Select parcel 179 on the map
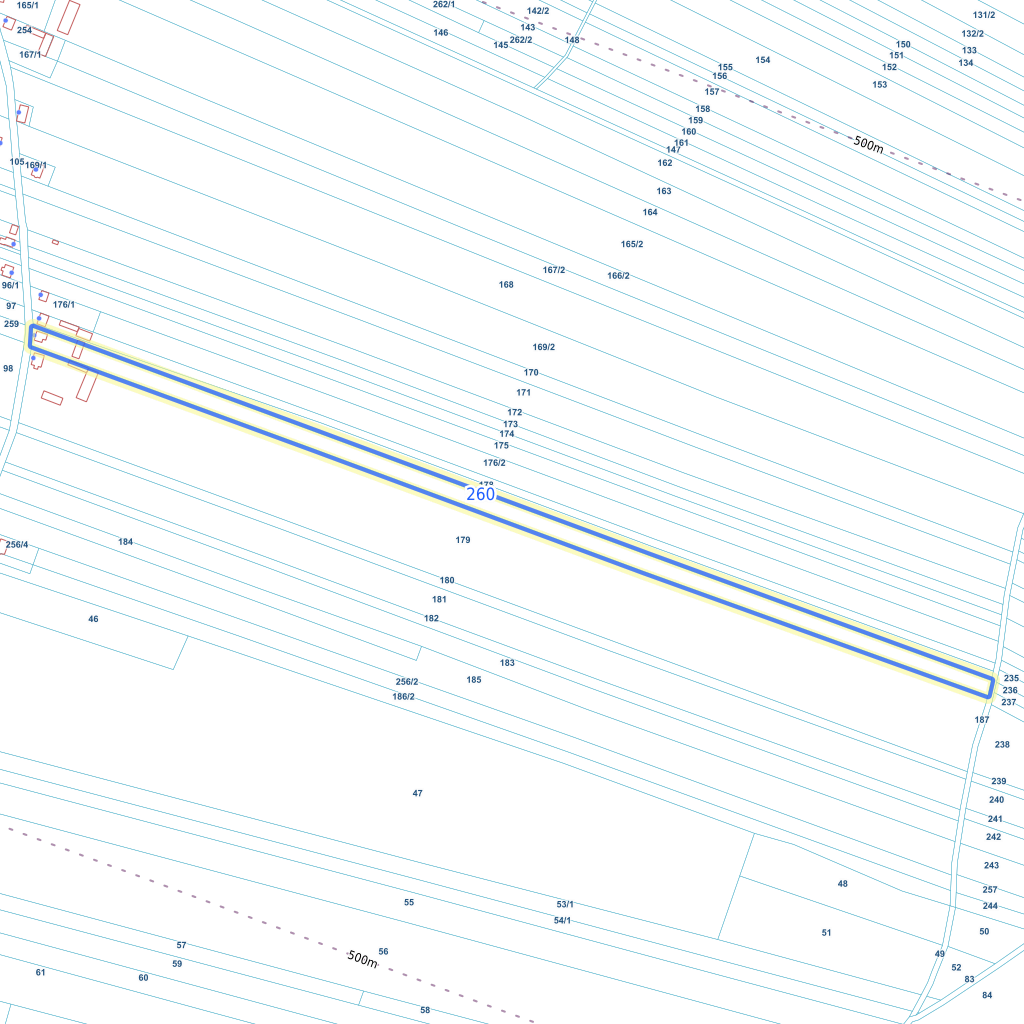1024x1024 pixels. point(463,540)
